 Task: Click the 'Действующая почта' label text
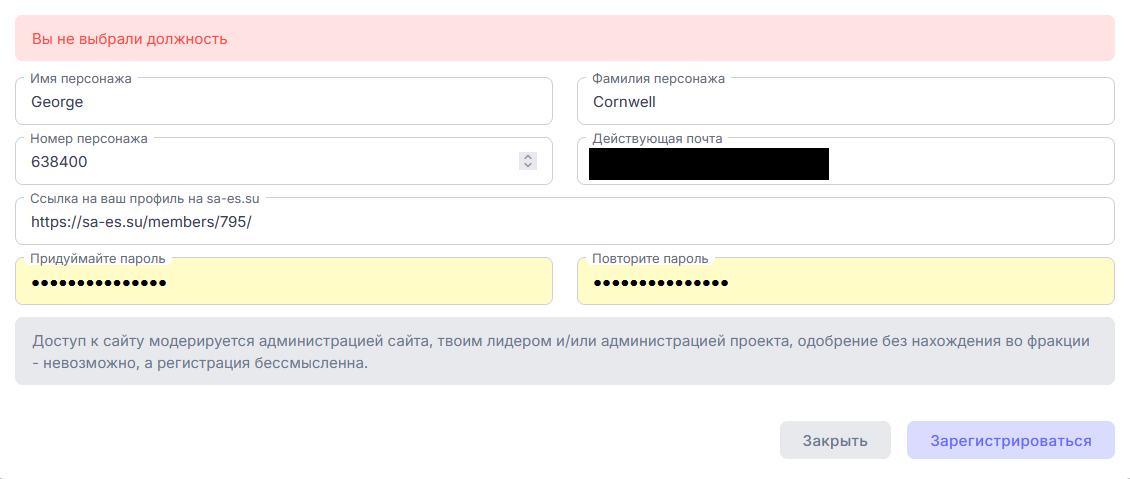click(657, 138)
